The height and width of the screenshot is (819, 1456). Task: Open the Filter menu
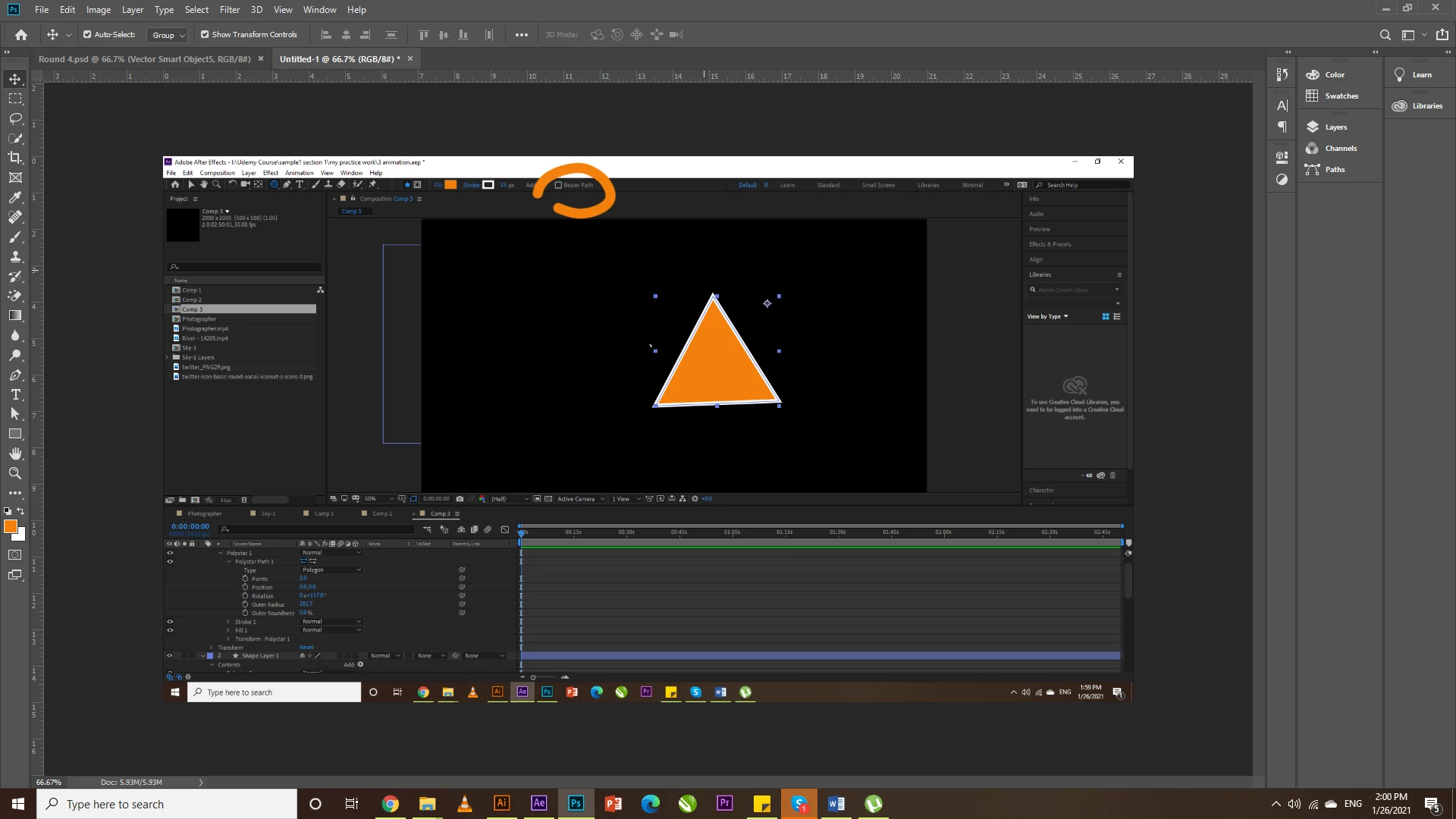click(229, 10)
